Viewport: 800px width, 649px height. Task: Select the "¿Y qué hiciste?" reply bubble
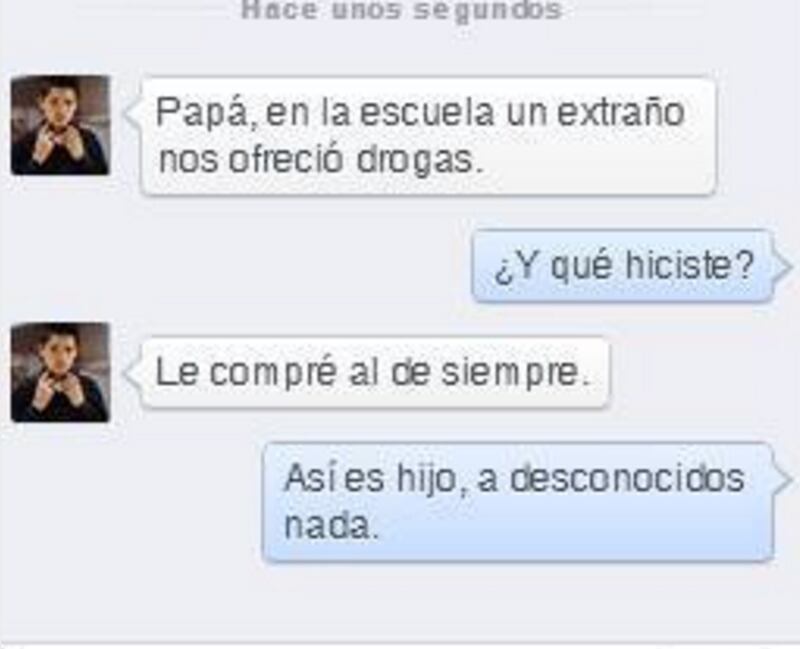point(622,266)
